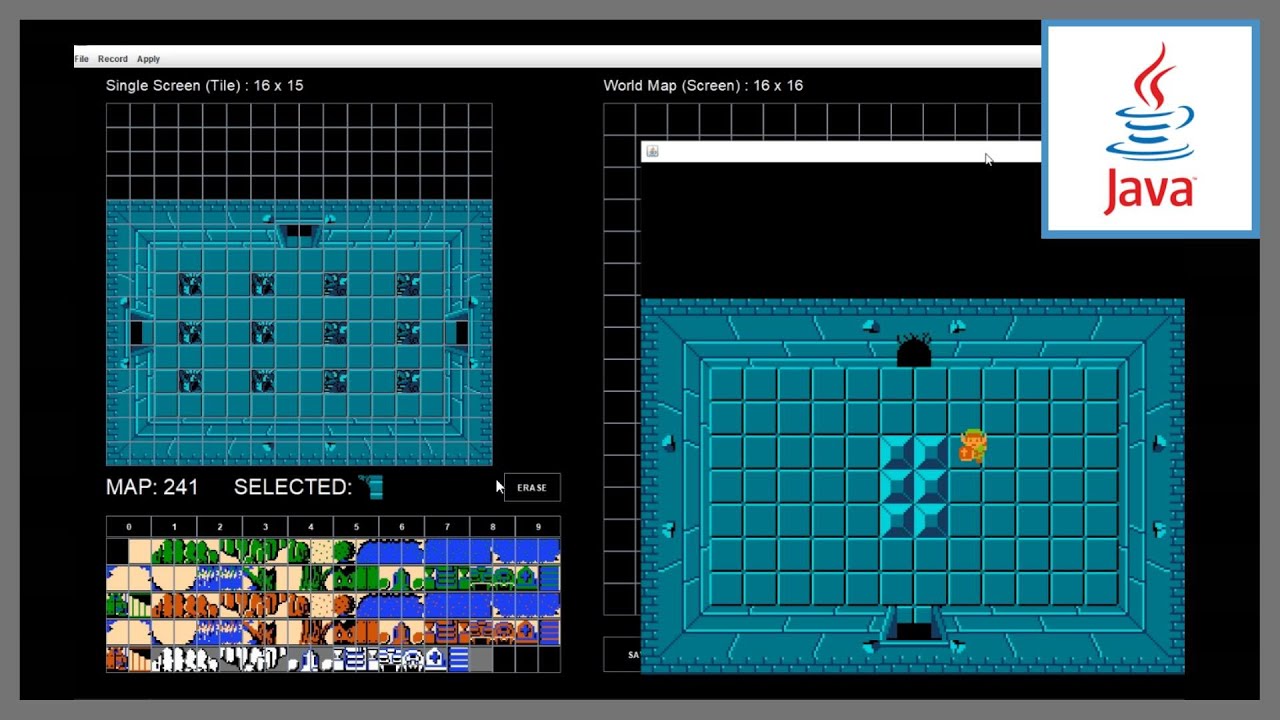Viewport: 1280px width, 720px height.
Task: Select the dotted sand tile in top palette row
Action: click(x=322, y=551)
